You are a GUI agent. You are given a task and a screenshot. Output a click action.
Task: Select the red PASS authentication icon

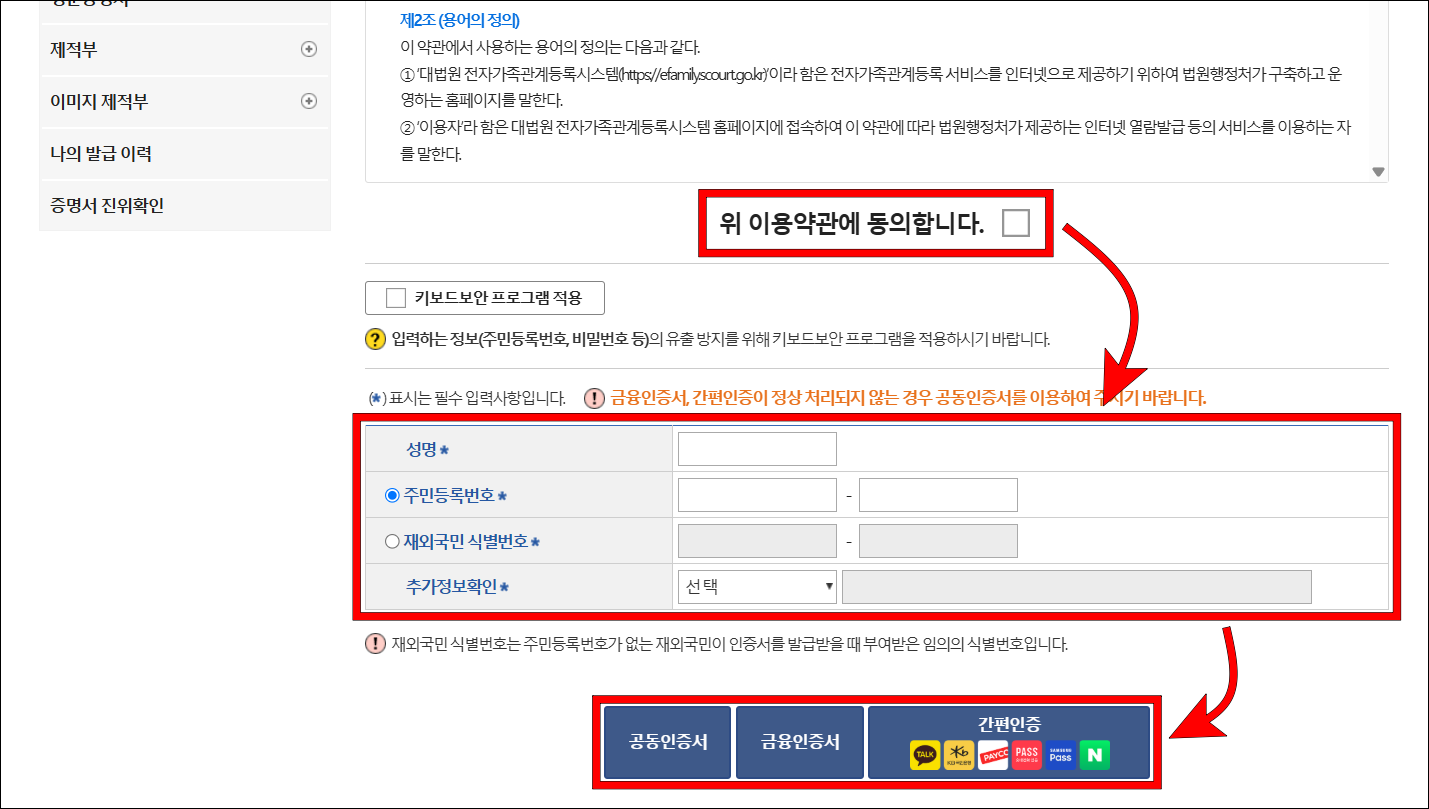click(x=1026, y=755)
